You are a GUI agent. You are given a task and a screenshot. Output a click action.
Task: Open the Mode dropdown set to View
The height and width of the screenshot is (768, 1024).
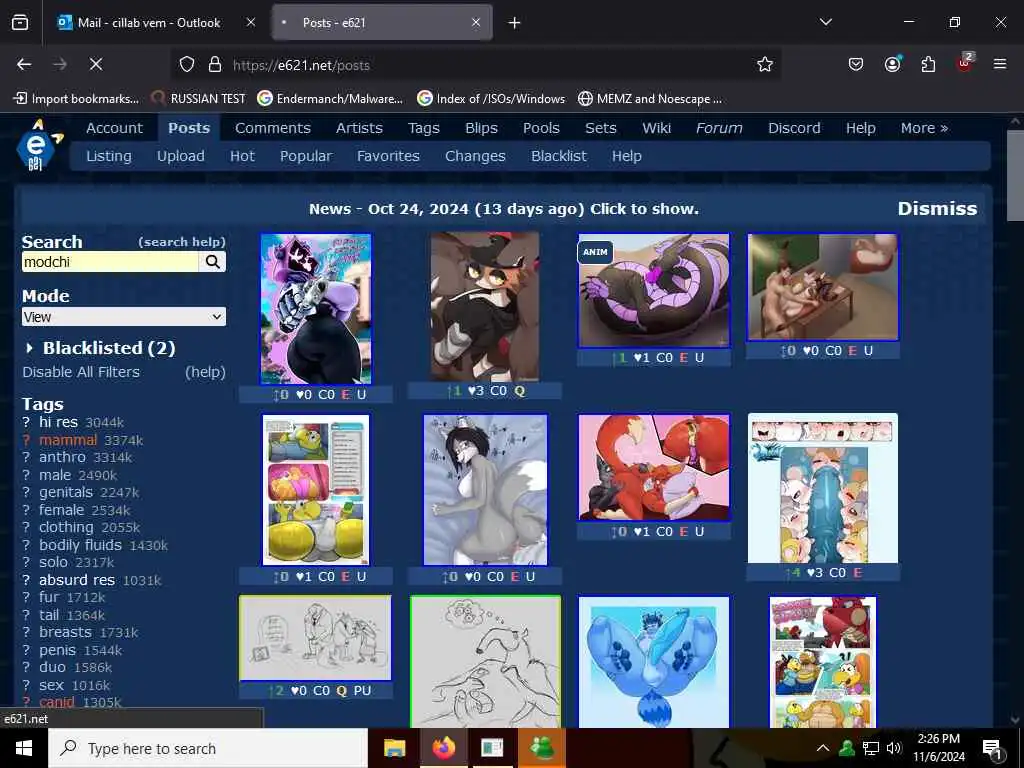click(124, 317)
